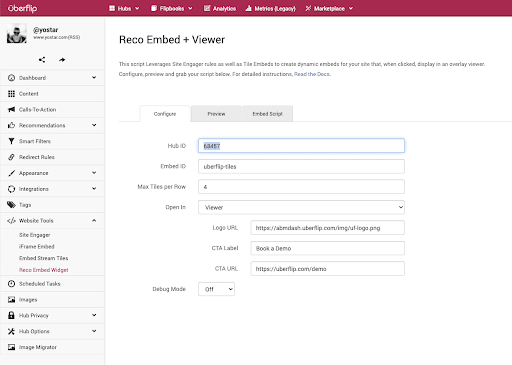Expand the Hub Options chevron
Image resolution: width=512 pixels, height=365 pixels.
94,331
